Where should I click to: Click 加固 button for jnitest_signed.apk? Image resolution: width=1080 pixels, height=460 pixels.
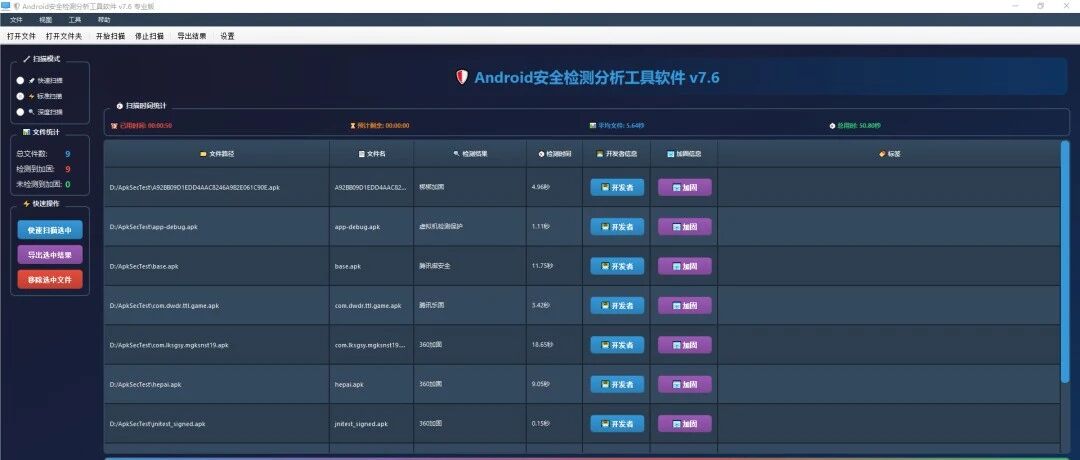click(x=685, y=424)
